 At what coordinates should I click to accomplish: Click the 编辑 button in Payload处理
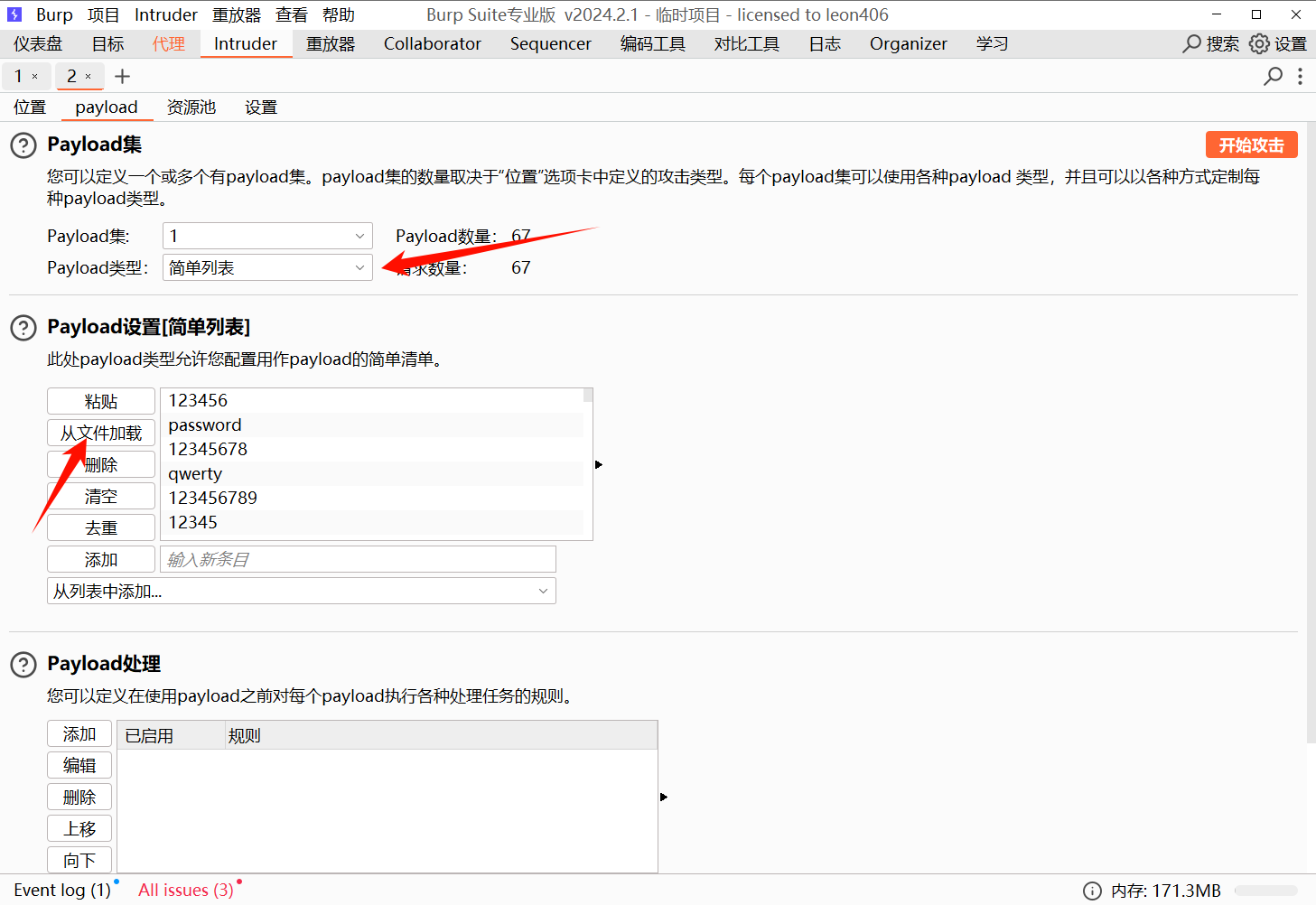click(x=79, y=765)
